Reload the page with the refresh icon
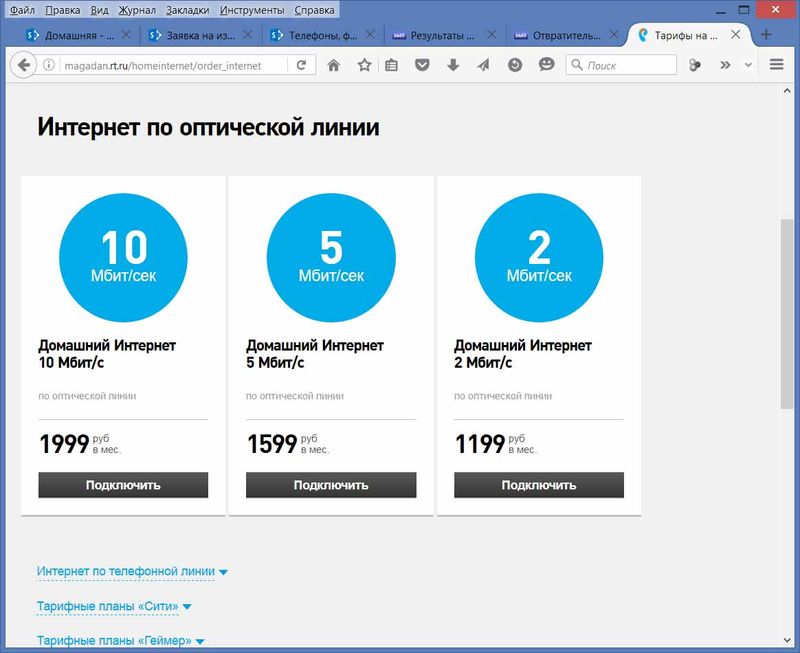 click(x=300, y=65)
